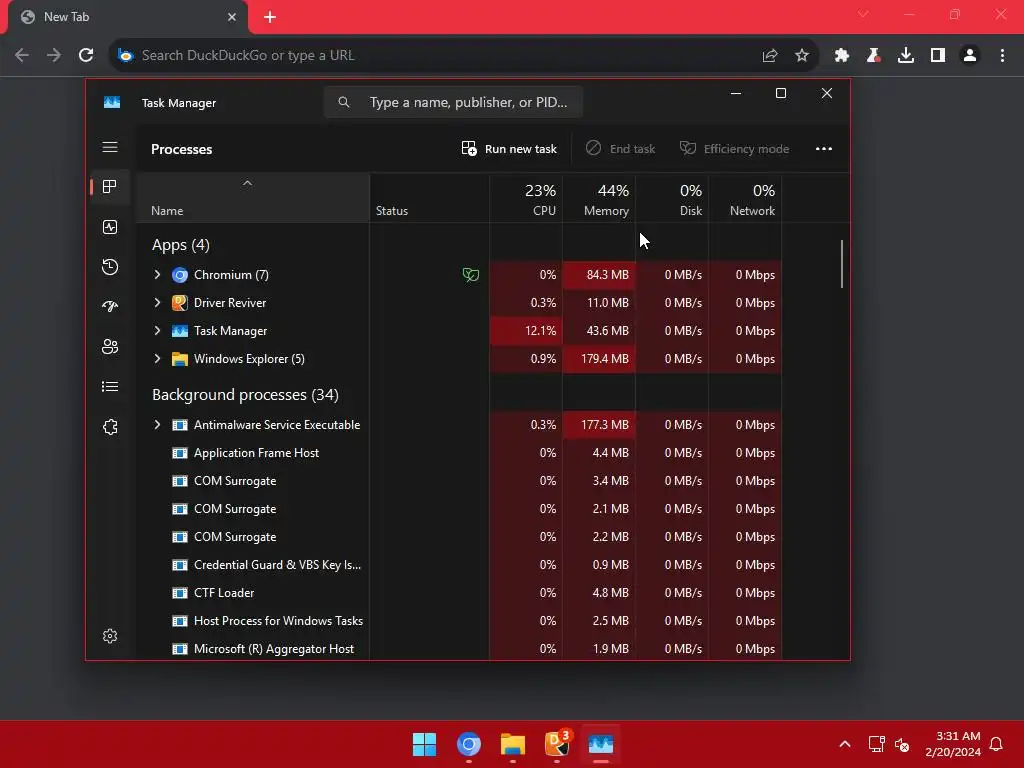Open the Startup apps sidebar icon
Viewport: 1024px width, 768px height.
(x=110, y=306)
